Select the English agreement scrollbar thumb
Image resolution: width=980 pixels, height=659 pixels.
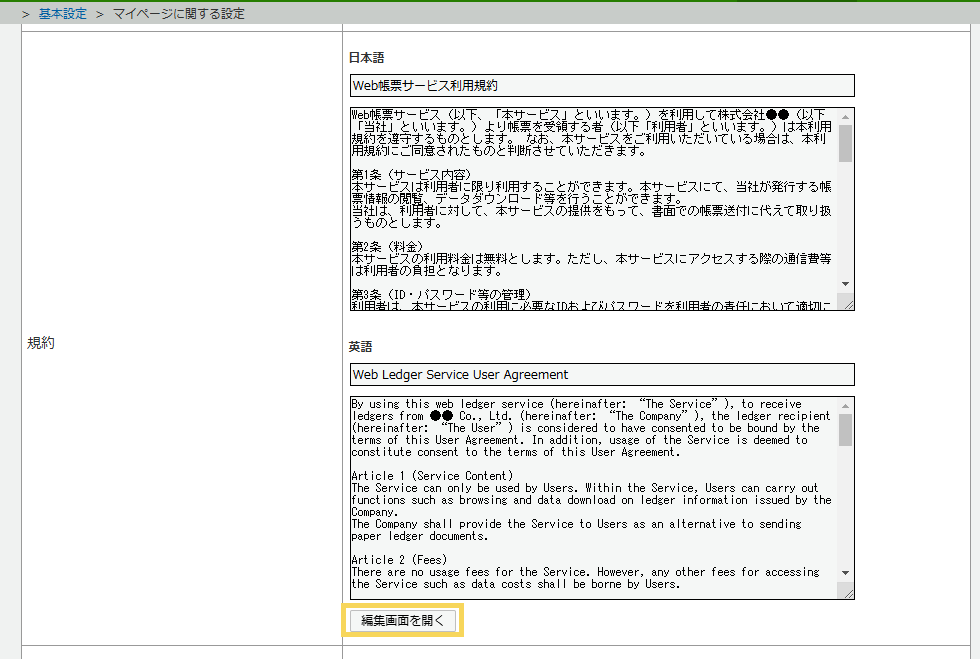[845, 431]
